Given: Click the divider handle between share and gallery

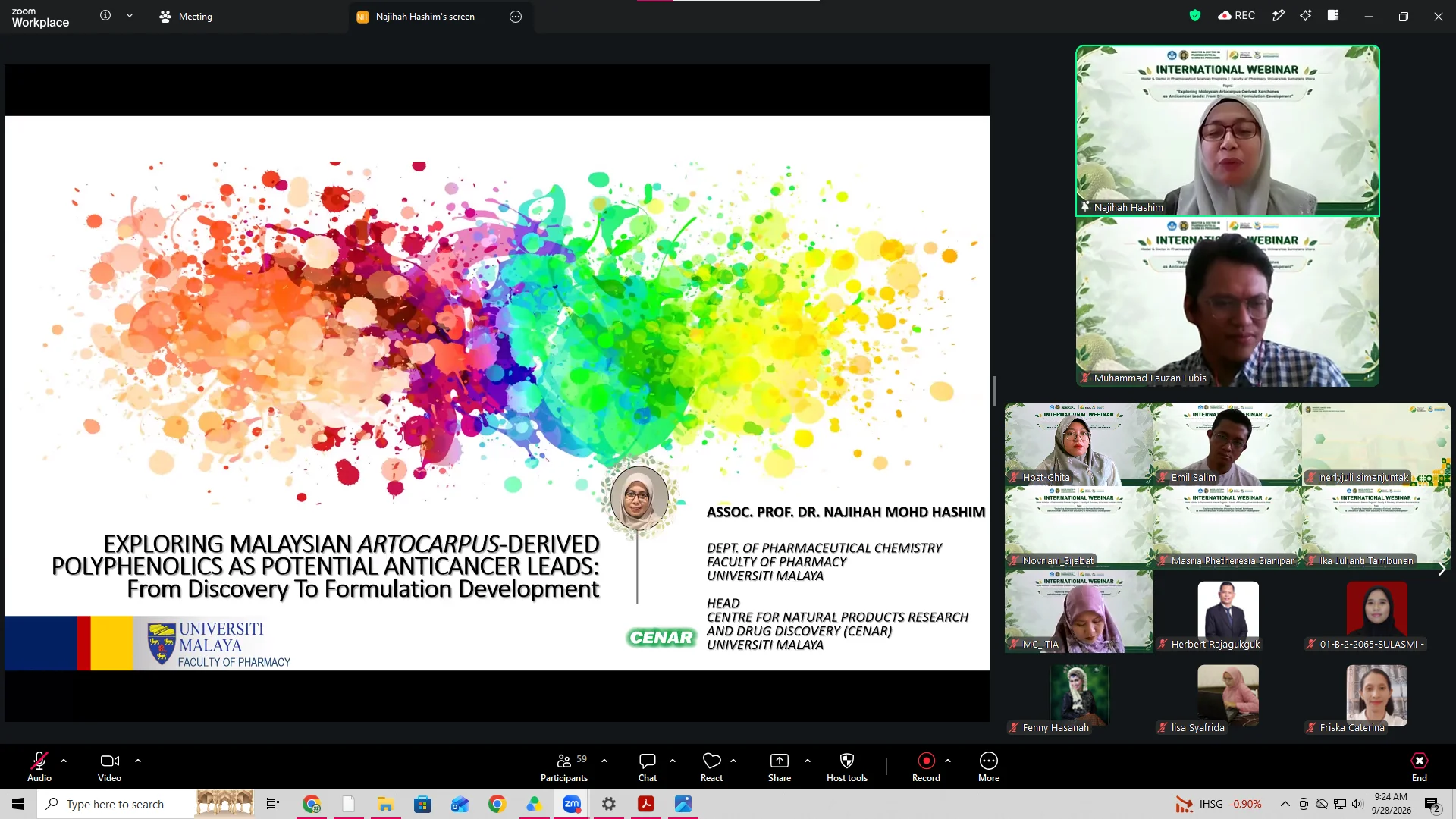Looking at the screenshot, I should (x=994, y=392).
